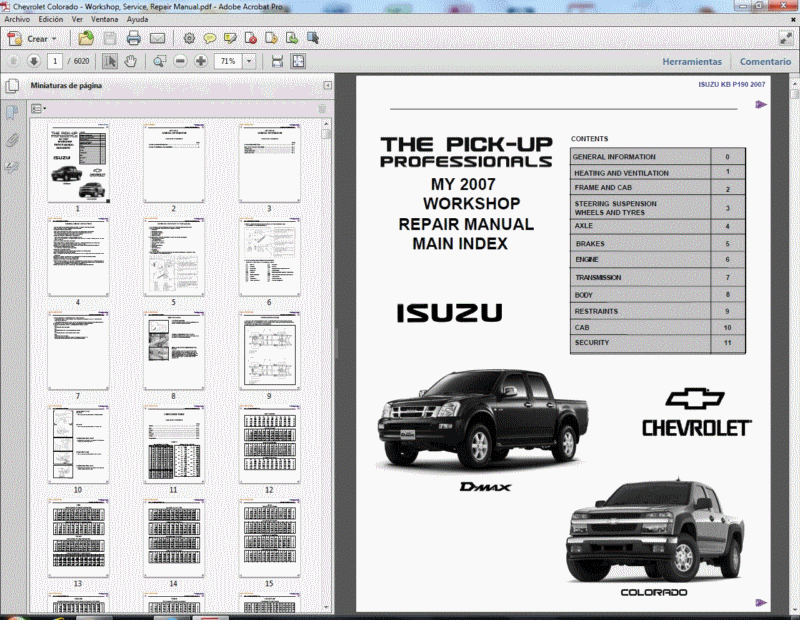Open the thumbnails options dropdown
This screenshot has height=620, width=800.
38,109
